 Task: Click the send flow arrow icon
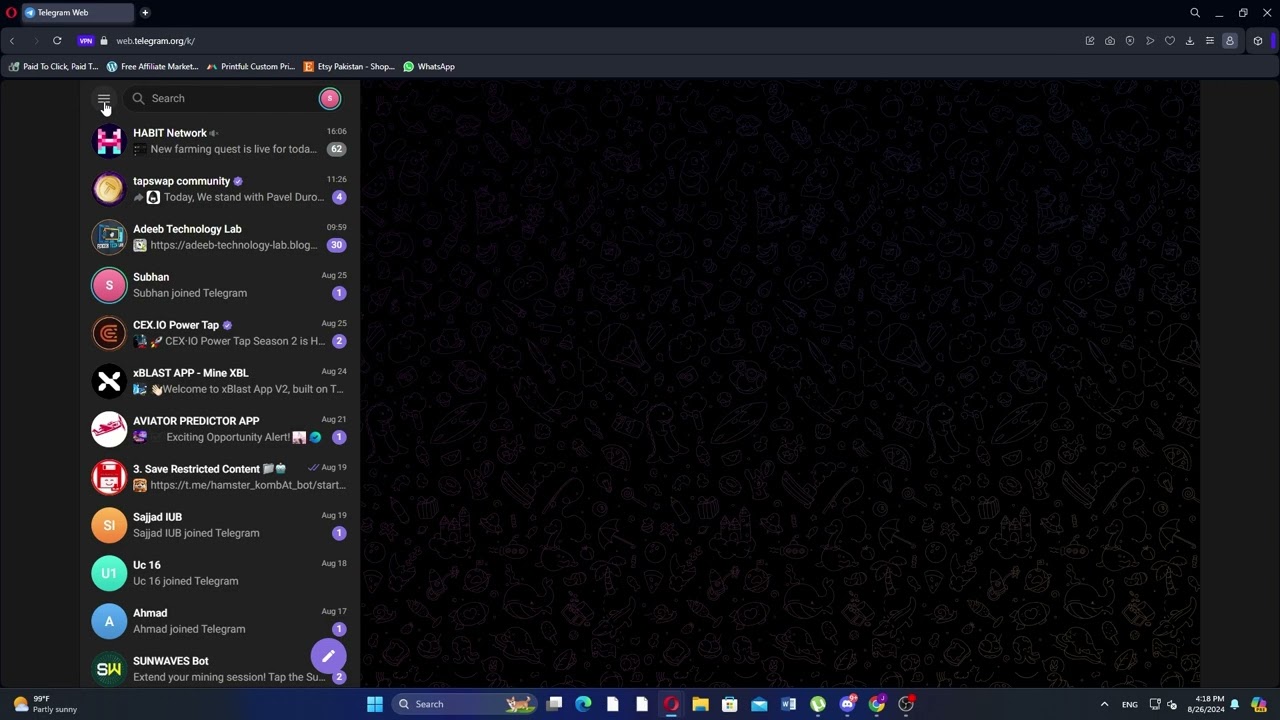(x=1150, y=41)
